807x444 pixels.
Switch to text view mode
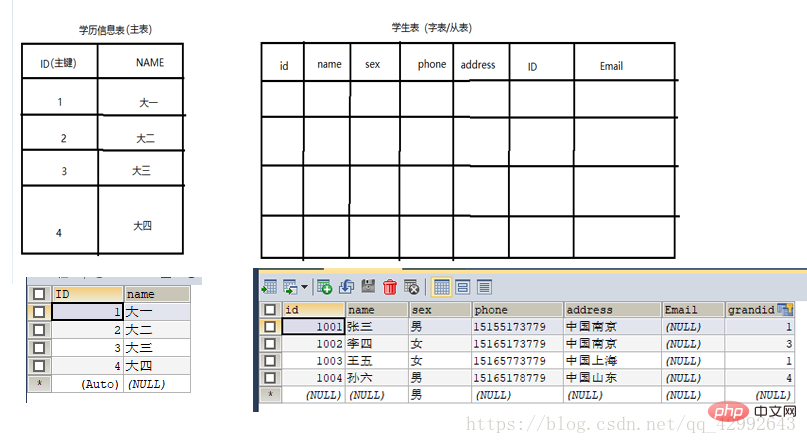(484, 287)
